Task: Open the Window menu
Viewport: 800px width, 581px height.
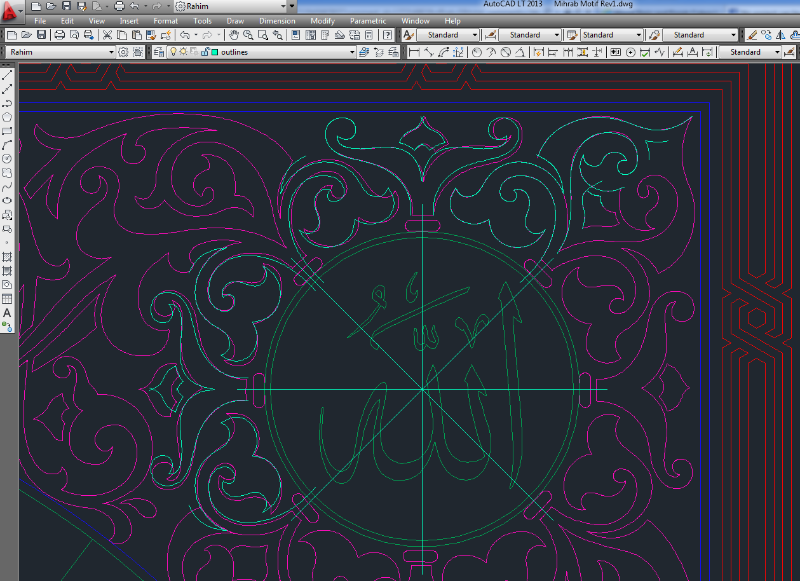Action: (415, 21)
